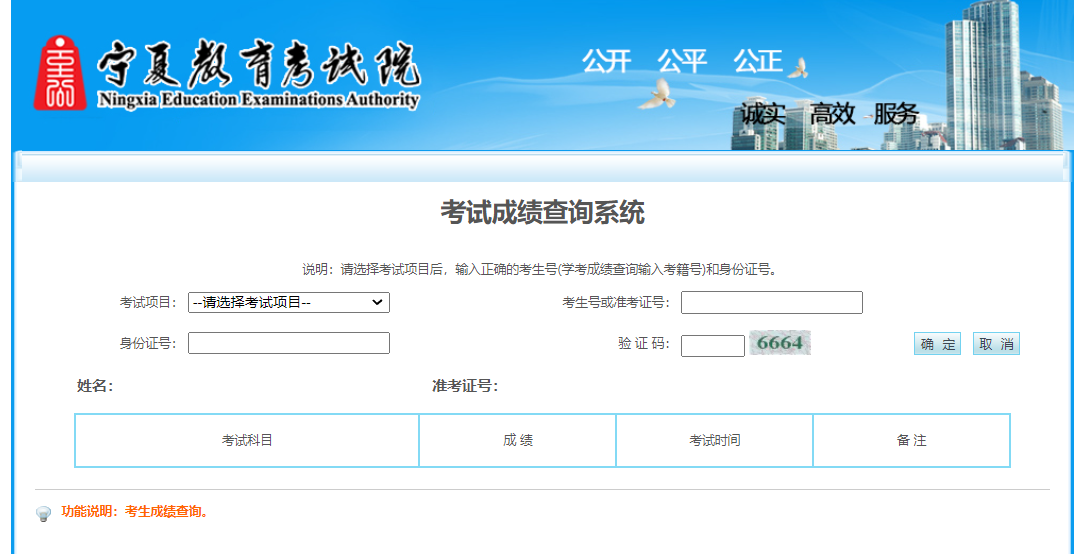Click the 考试成绩查询系统 page title
The image size is (1085, 554).
pyautogui.click(x=542, y=212)
